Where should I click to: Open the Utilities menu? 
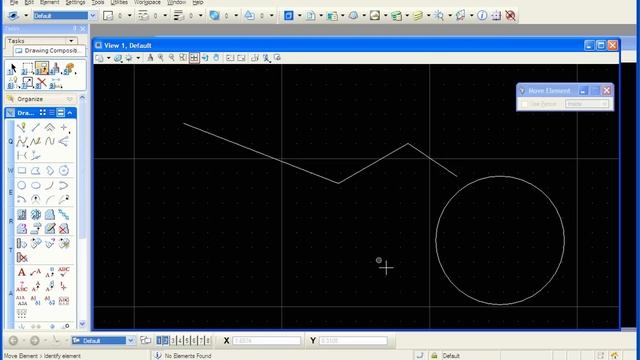point(119,2)
